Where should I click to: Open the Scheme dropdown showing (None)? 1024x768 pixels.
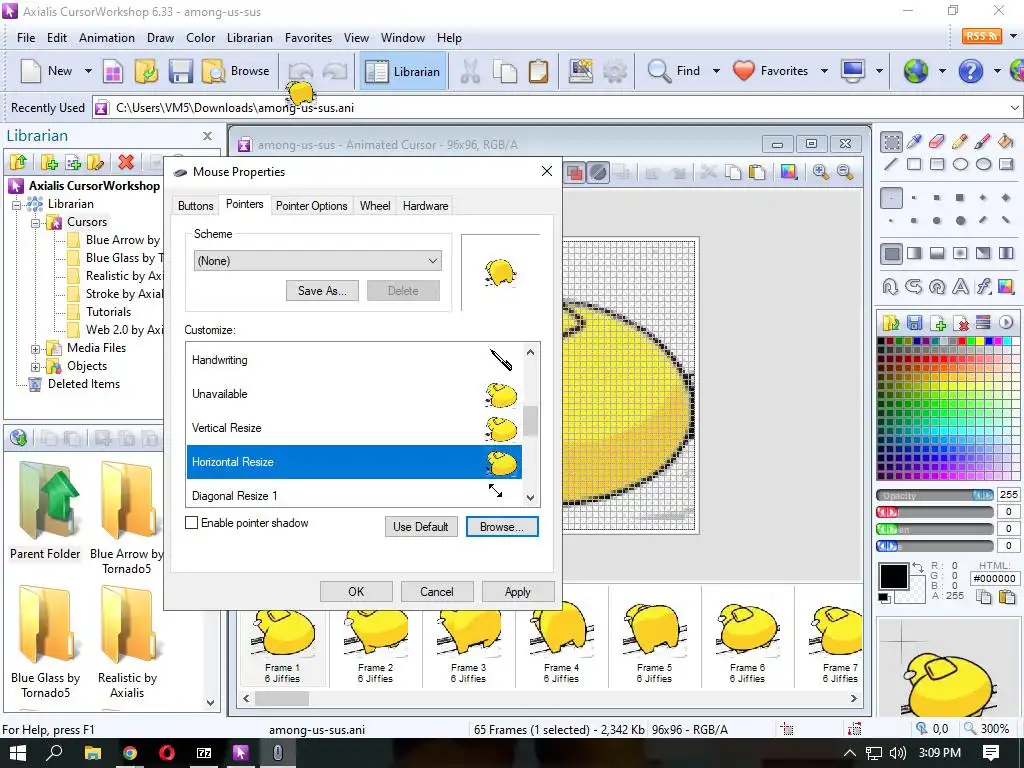317,261
